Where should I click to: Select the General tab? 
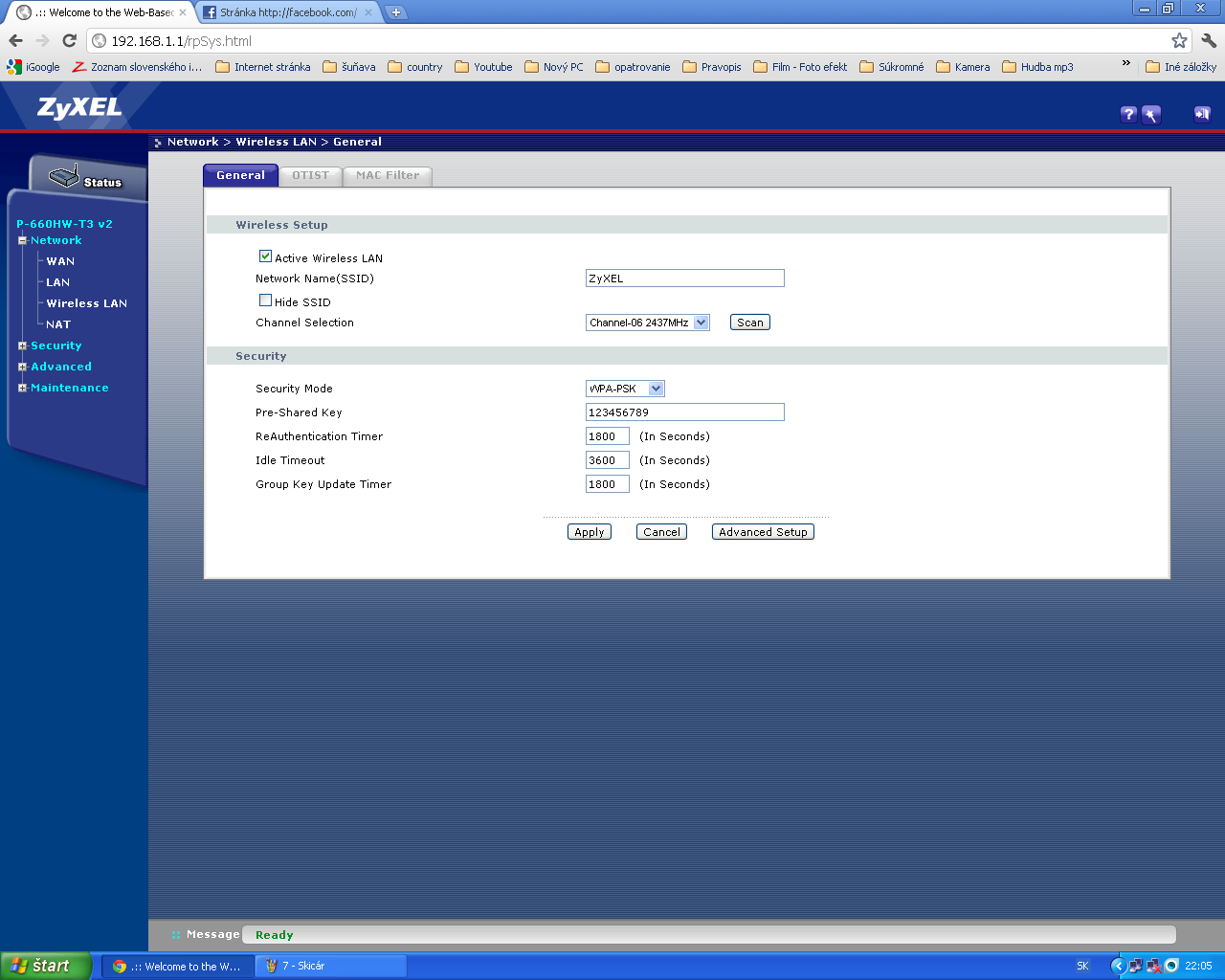(x=240, y=175)
